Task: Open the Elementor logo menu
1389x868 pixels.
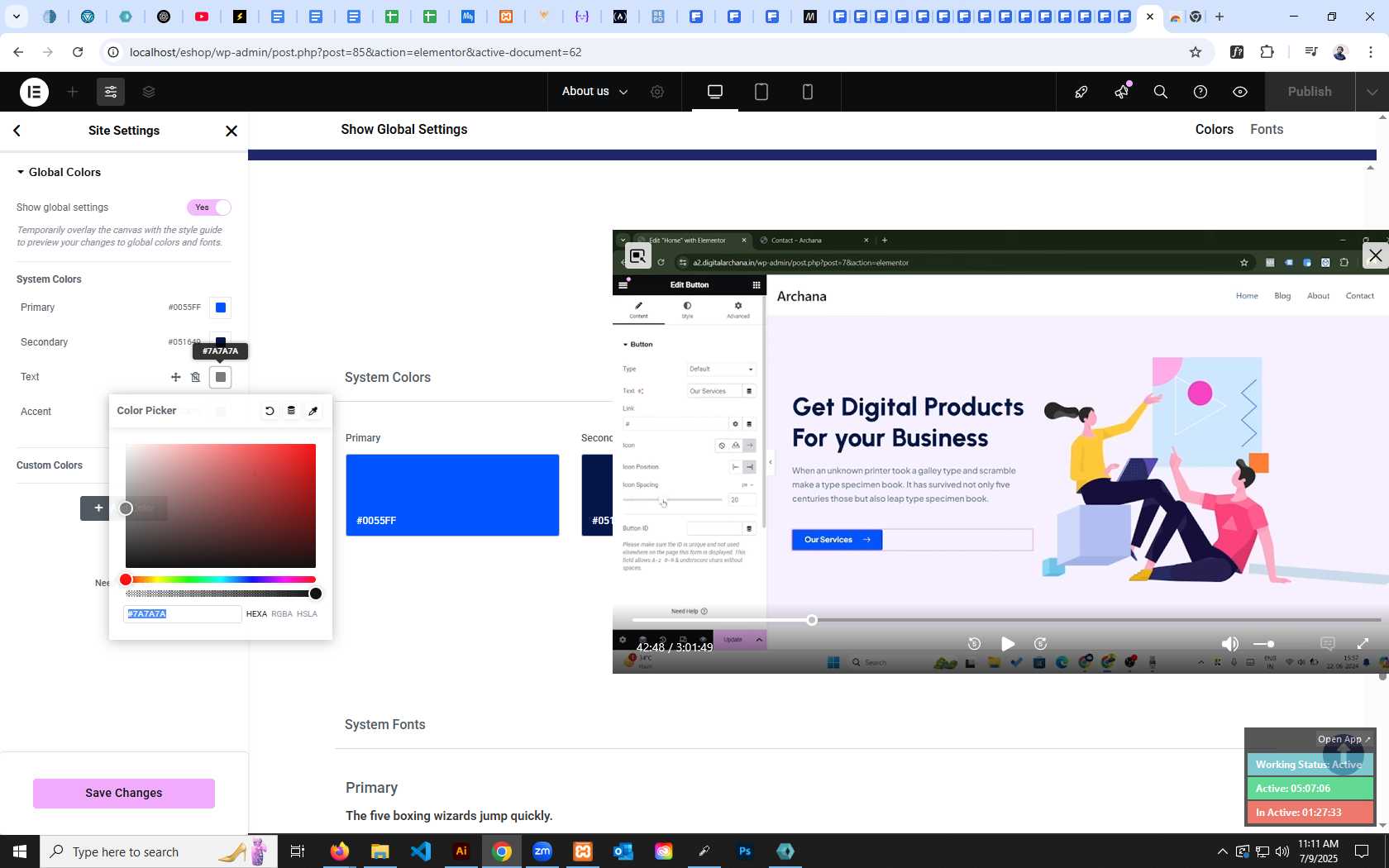Action: [34, 92]
